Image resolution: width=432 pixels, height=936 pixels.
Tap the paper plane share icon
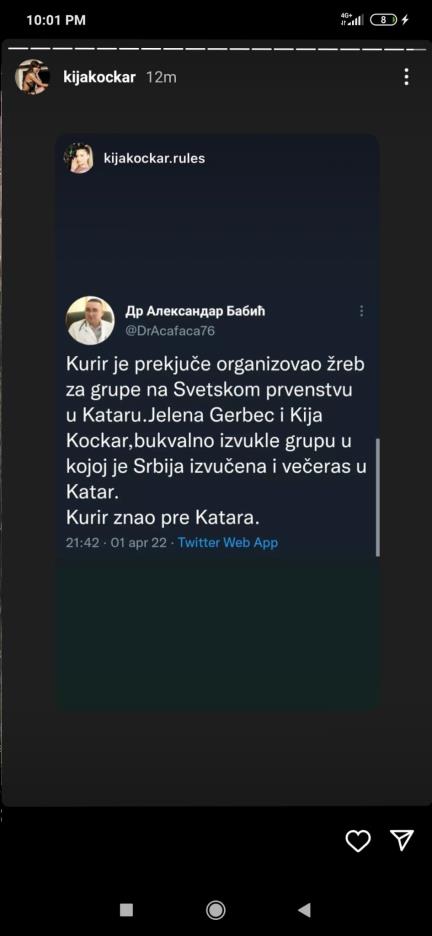402,839
